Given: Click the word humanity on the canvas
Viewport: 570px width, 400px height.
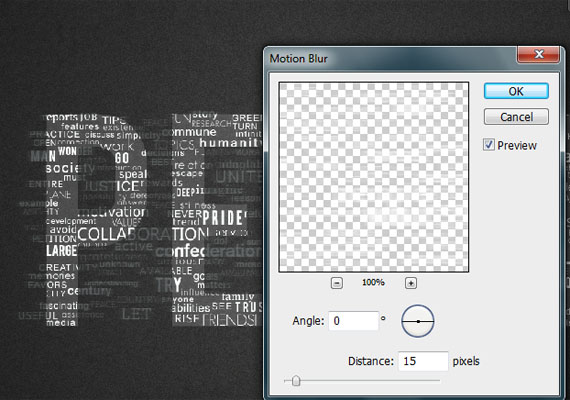Looking at the screenshot, I should click(x=231, y=143).
